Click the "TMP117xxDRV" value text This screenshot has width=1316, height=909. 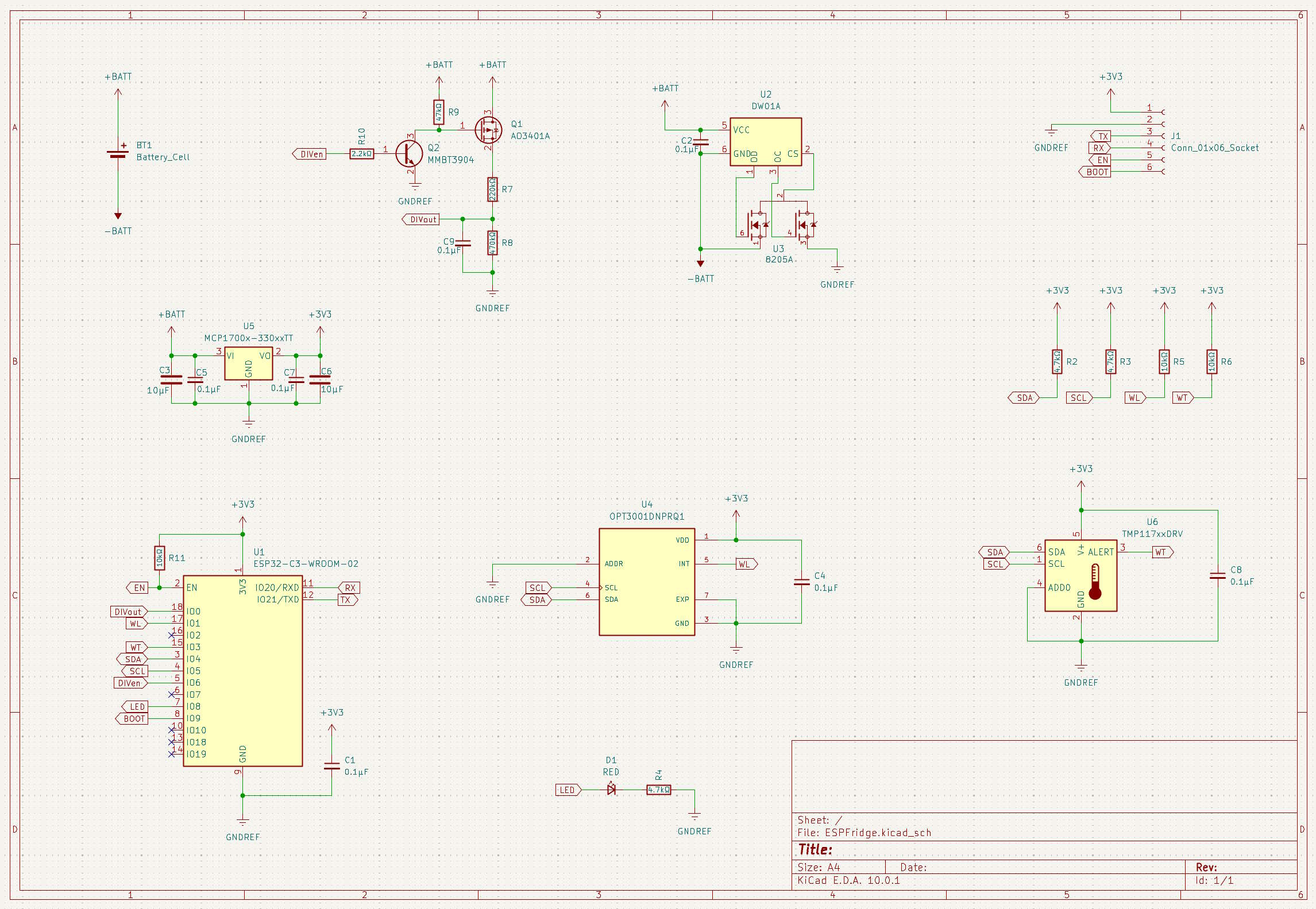[1152, 533]
